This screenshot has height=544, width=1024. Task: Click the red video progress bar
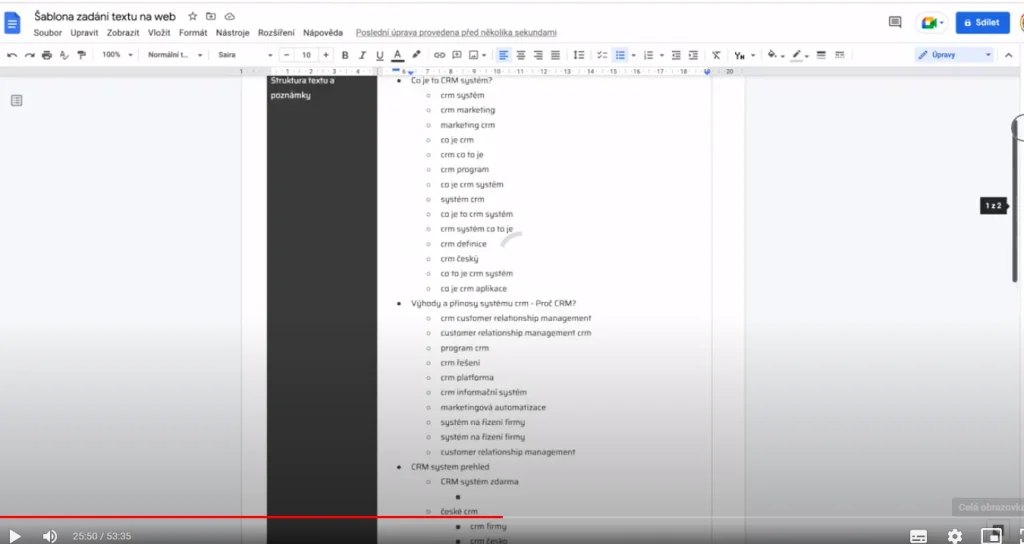pos(250,517)
